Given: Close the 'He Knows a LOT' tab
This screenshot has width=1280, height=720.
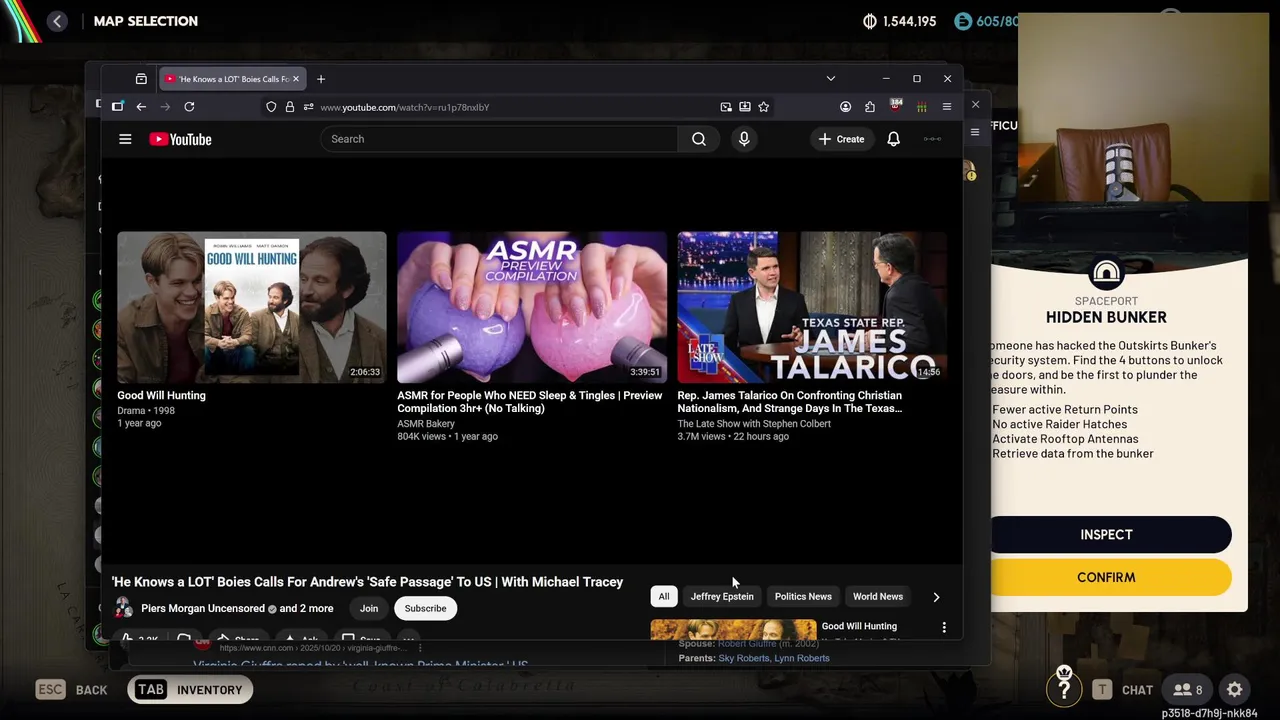Looking at the screenshot, I should (x=295, y=79).
